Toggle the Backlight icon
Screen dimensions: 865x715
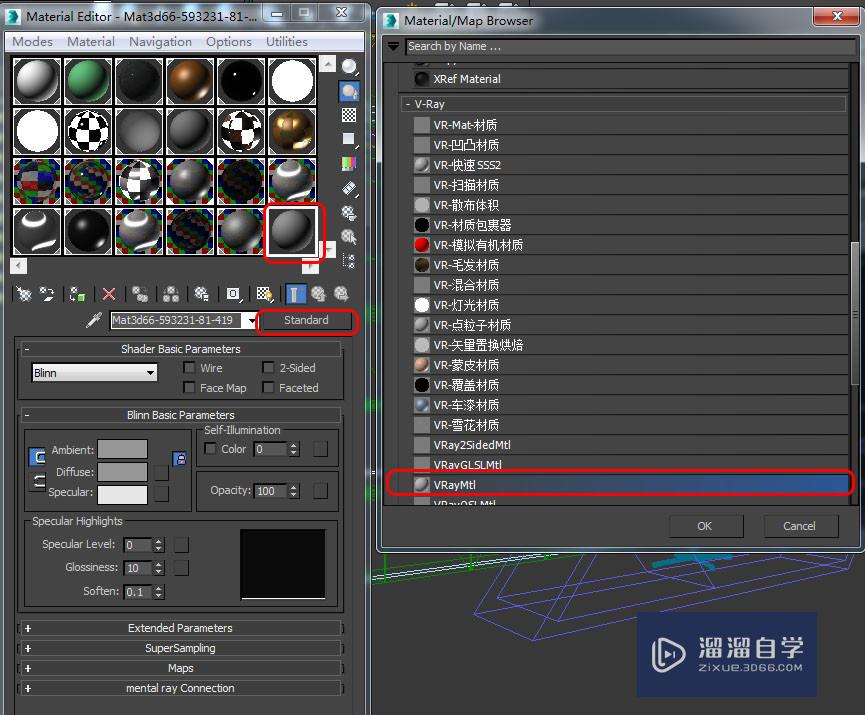349,91
